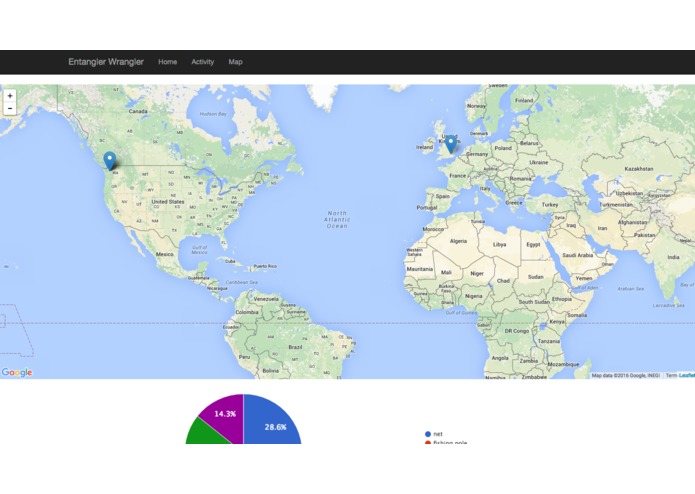695x494 pixels.
Task: Click the 'United States' map label
Action: (x=168, y=202)
